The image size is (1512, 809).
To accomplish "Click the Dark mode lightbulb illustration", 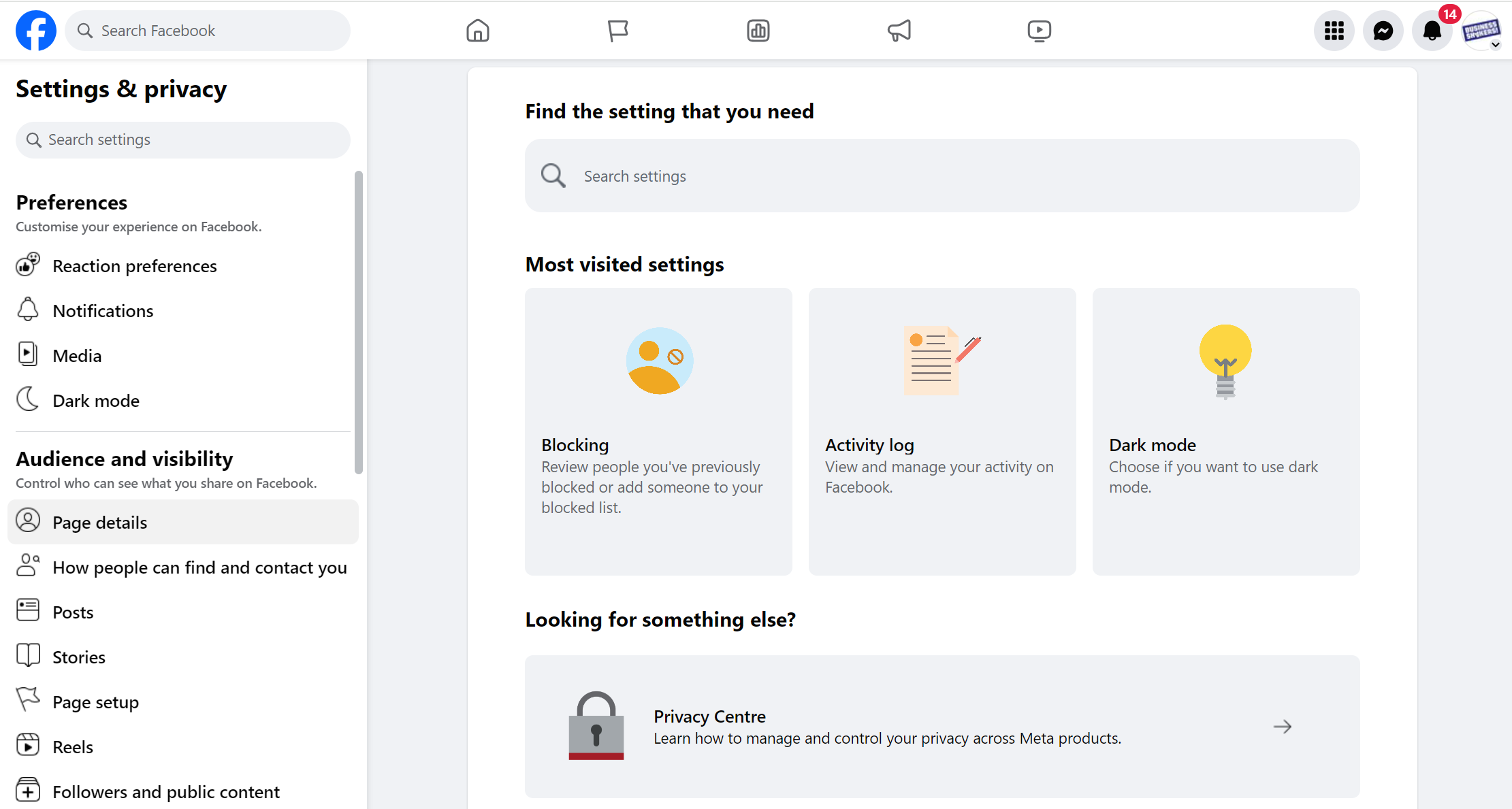I will pos(1225,361).
